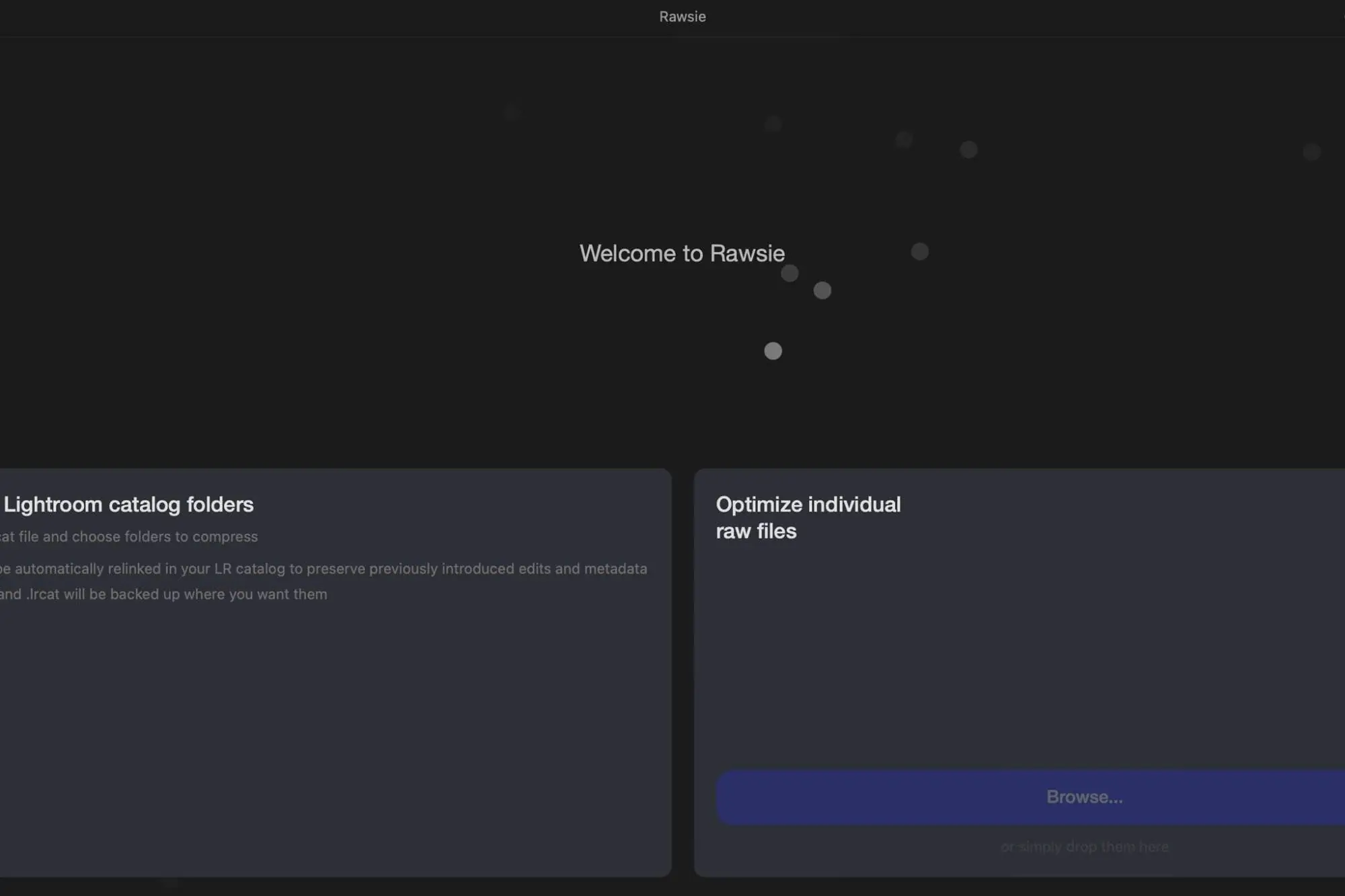Click the 'Welcome to Rawsie' title text

click(681, 253)
